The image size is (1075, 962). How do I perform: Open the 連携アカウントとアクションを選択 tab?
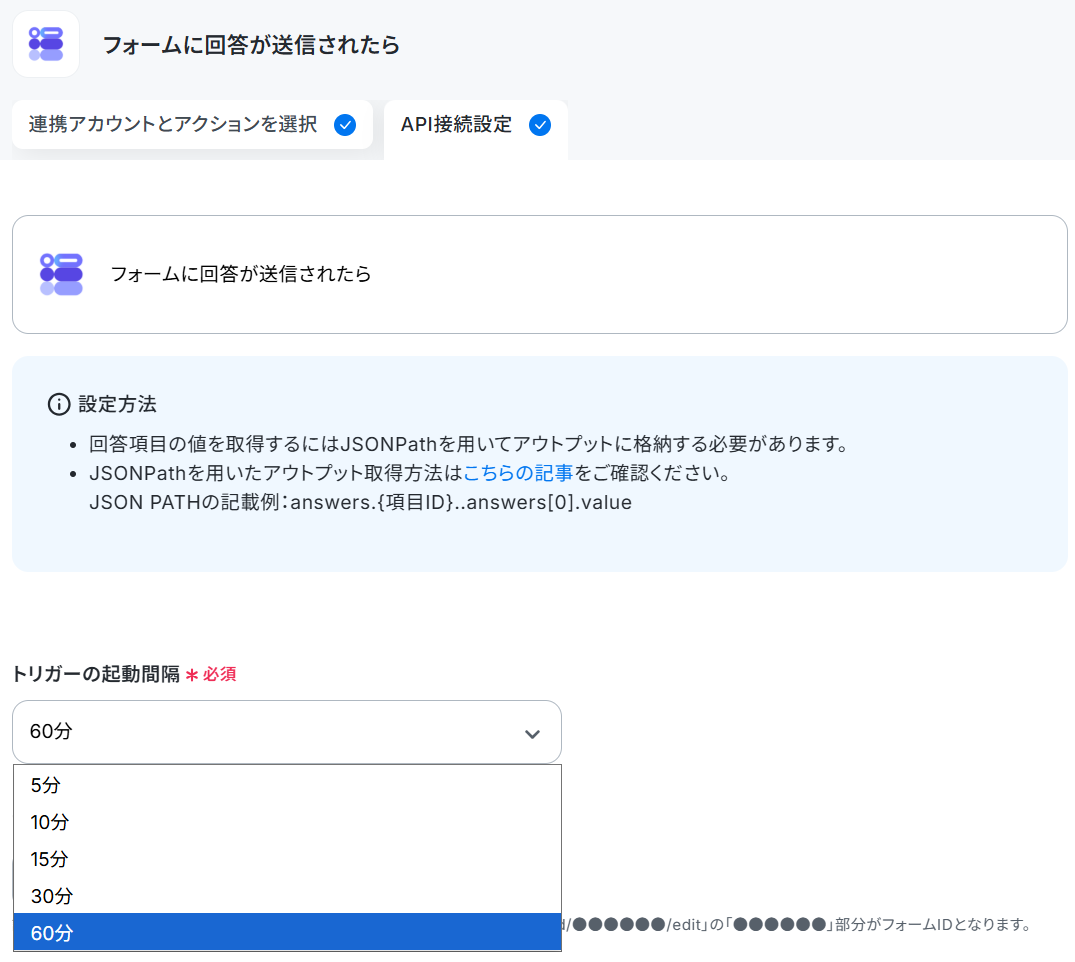click(192, 125)
